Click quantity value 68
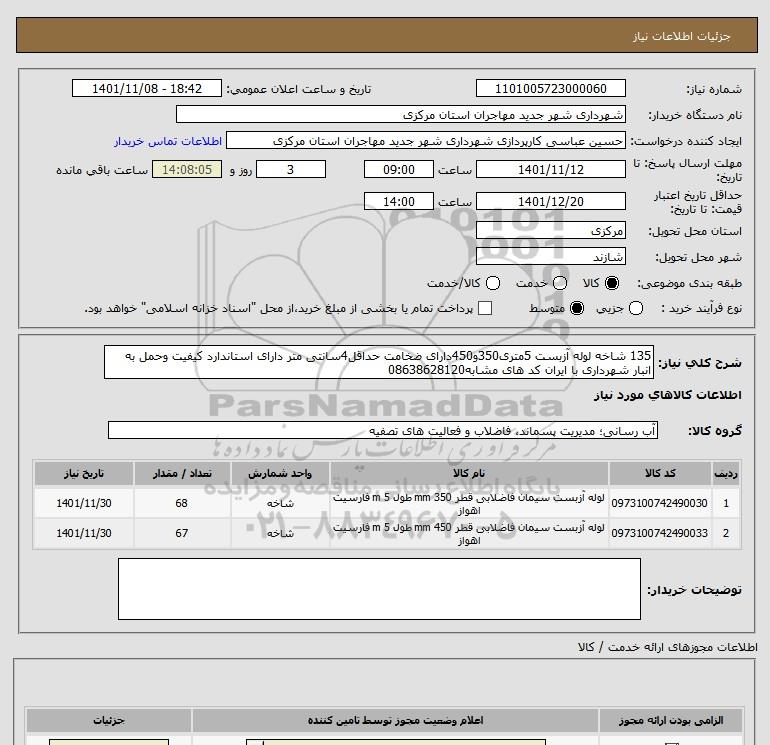Viewport: 770px width, 745px height. pyautogui.click(x=182, y=503)
